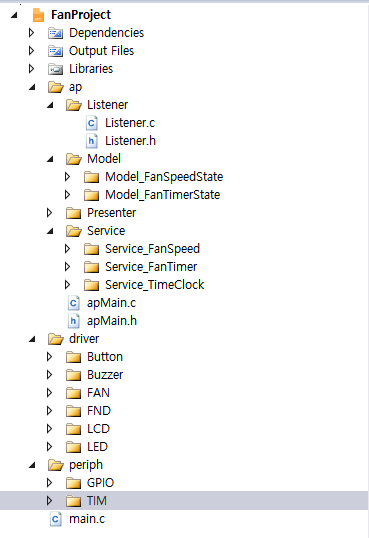The width and height of the screenshot is (369, 538).
Task: Click the Listener.c C-file icon
Action: point(91,123)
